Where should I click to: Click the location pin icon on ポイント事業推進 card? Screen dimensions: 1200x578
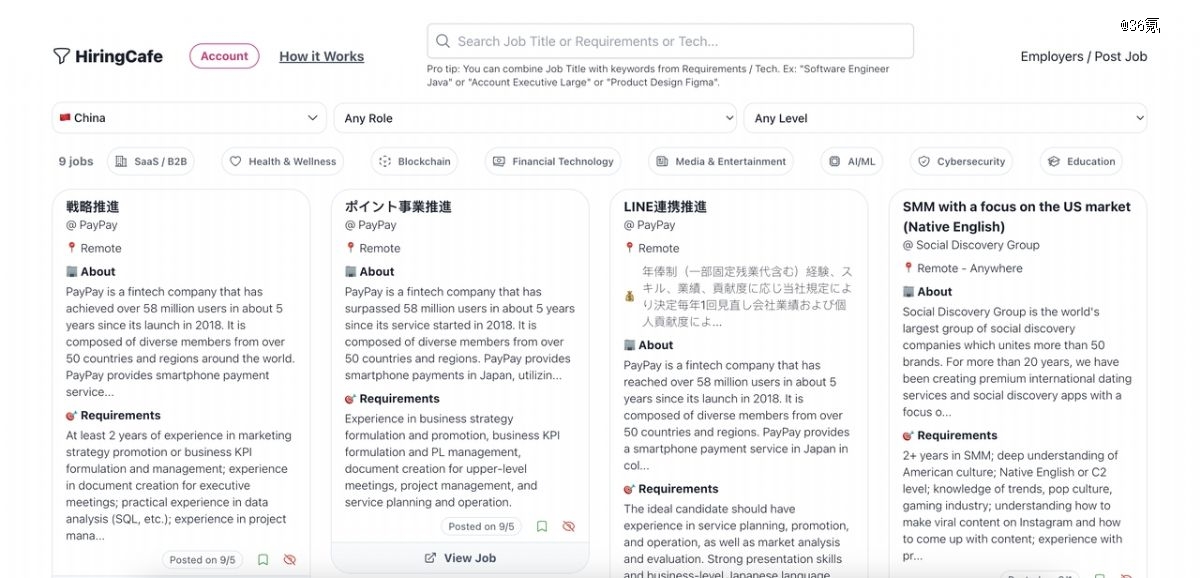[x=350, y=248]
